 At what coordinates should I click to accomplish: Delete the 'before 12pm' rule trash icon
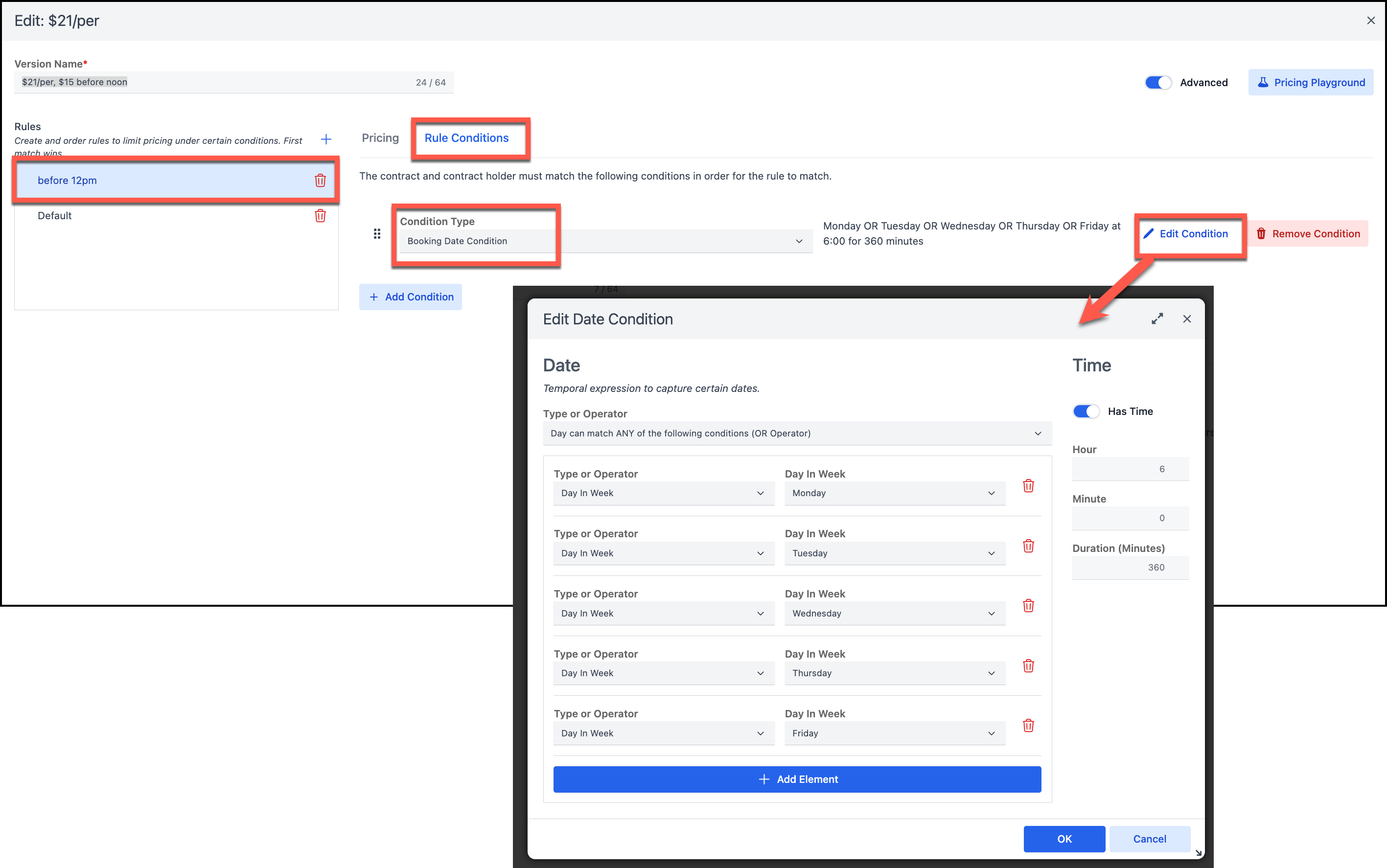320,180
